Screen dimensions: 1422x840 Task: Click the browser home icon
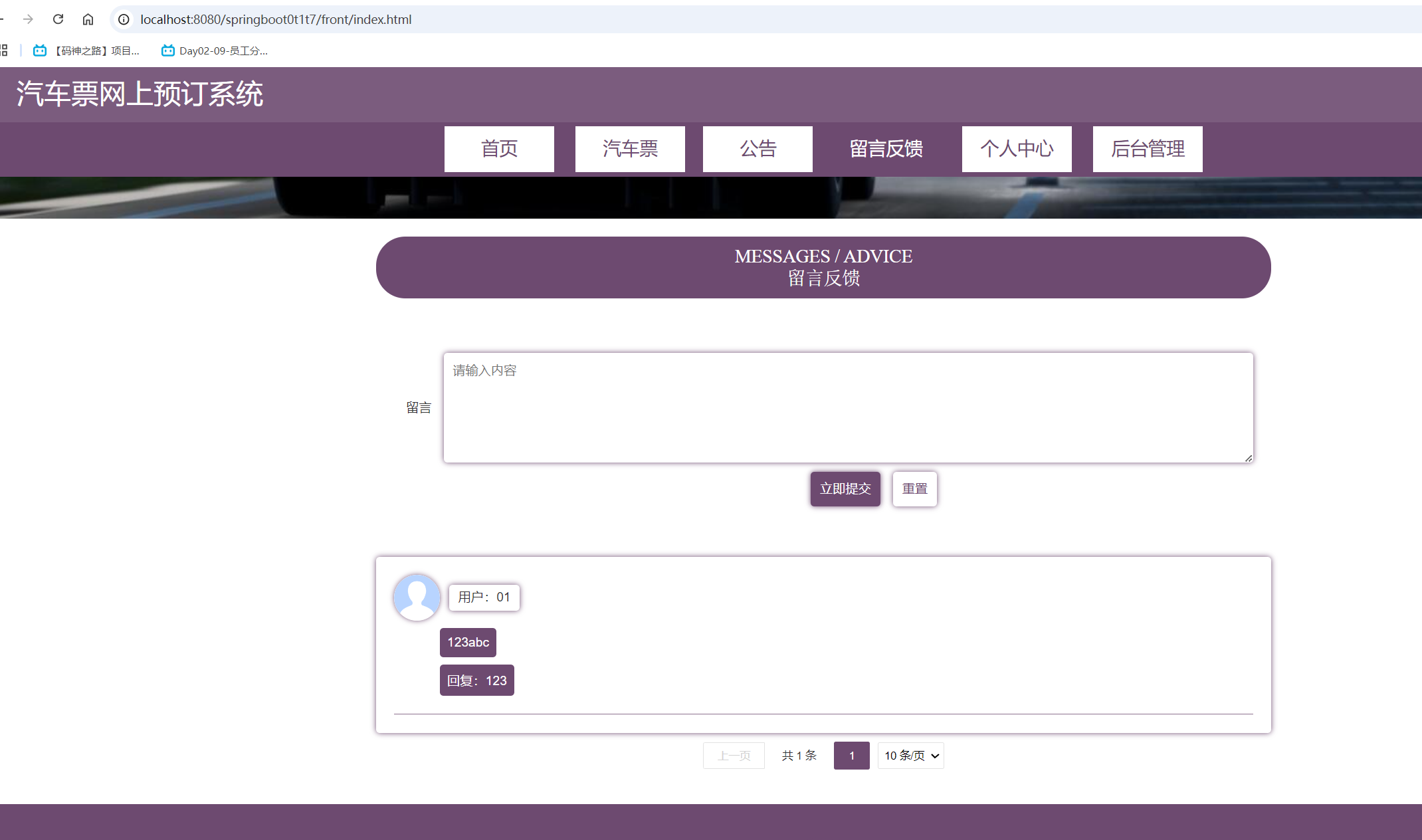tap(88, 19)
